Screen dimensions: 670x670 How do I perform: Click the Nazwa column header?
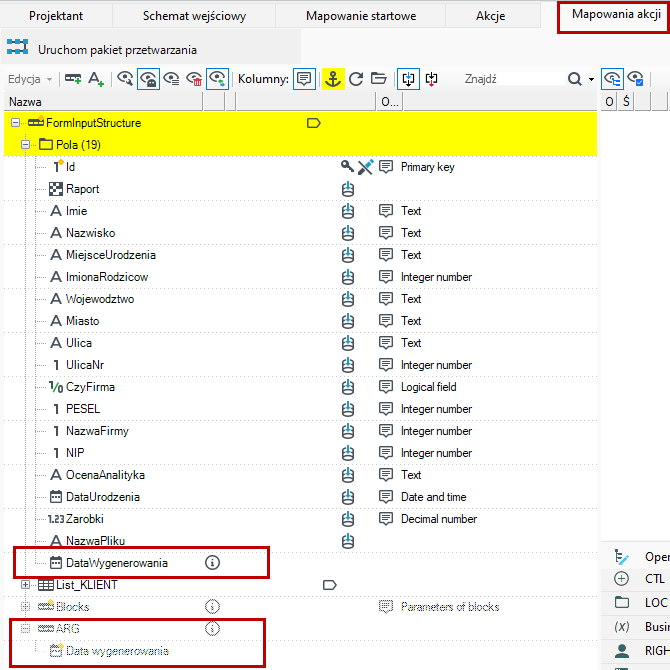coord(103,102)
